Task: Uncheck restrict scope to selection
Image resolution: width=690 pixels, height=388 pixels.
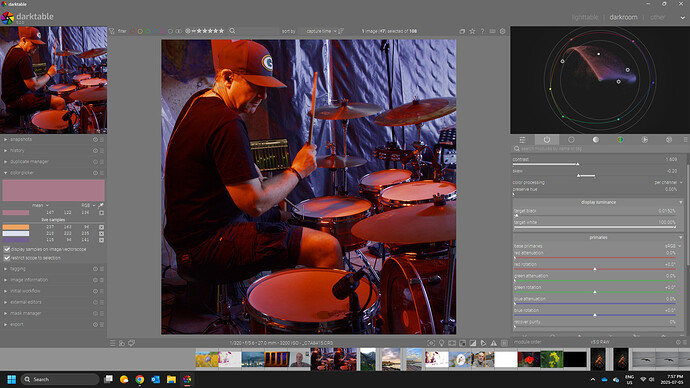Action: coord(7,258)
